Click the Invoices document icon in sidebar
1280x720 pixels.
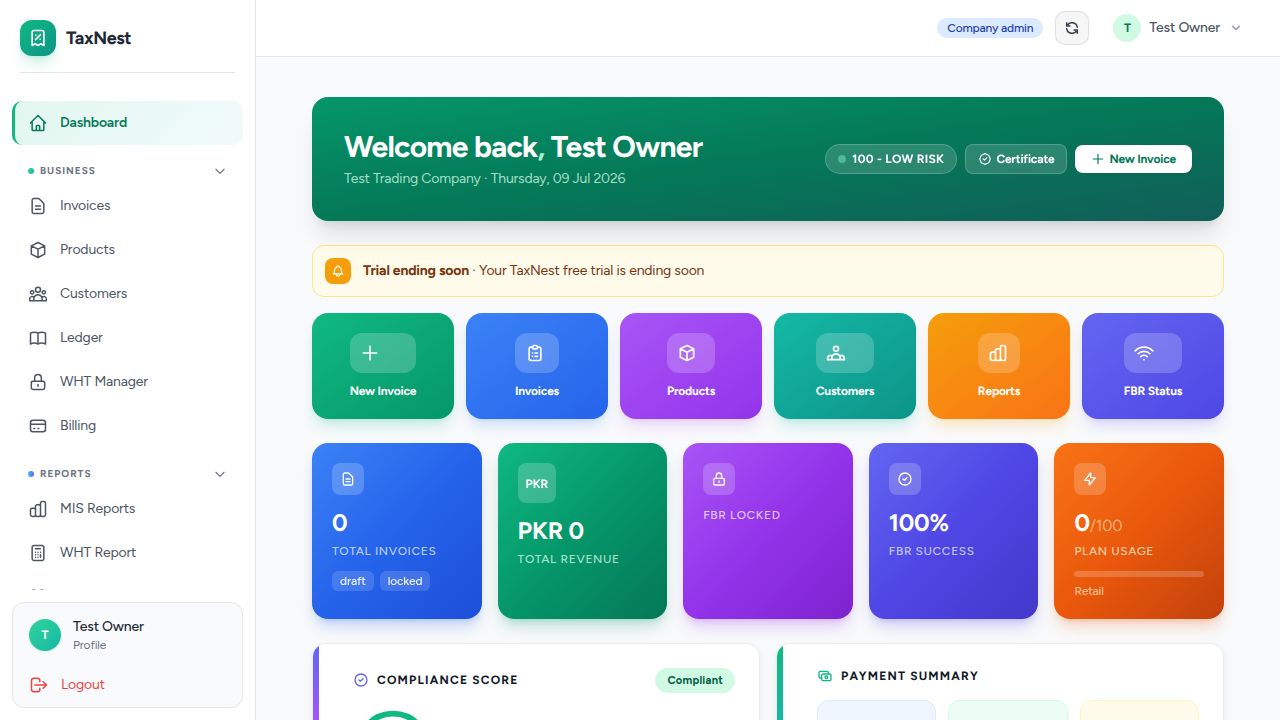[x=38, y=206]
